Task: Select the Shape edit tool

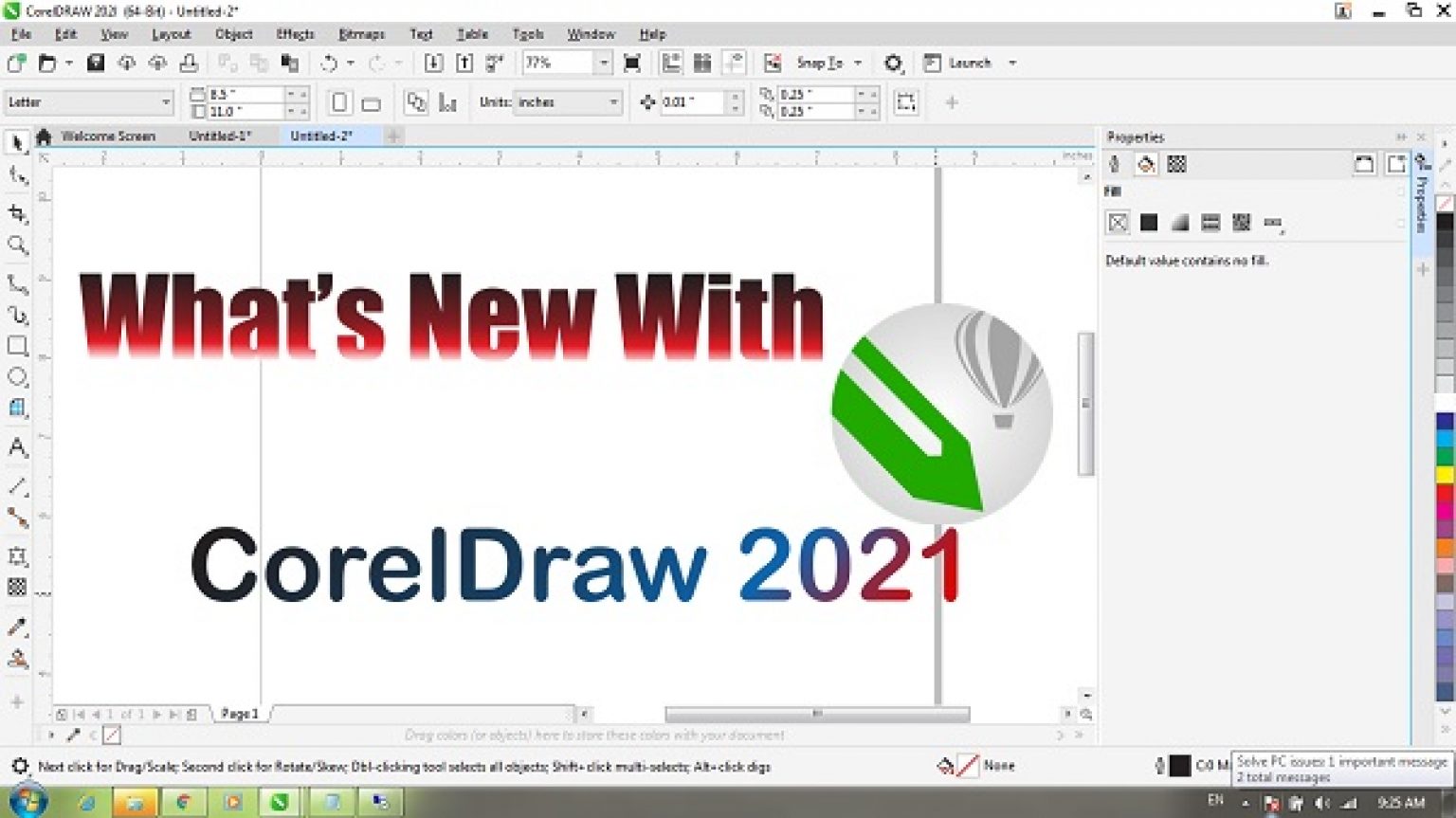Action: point(17,175)
